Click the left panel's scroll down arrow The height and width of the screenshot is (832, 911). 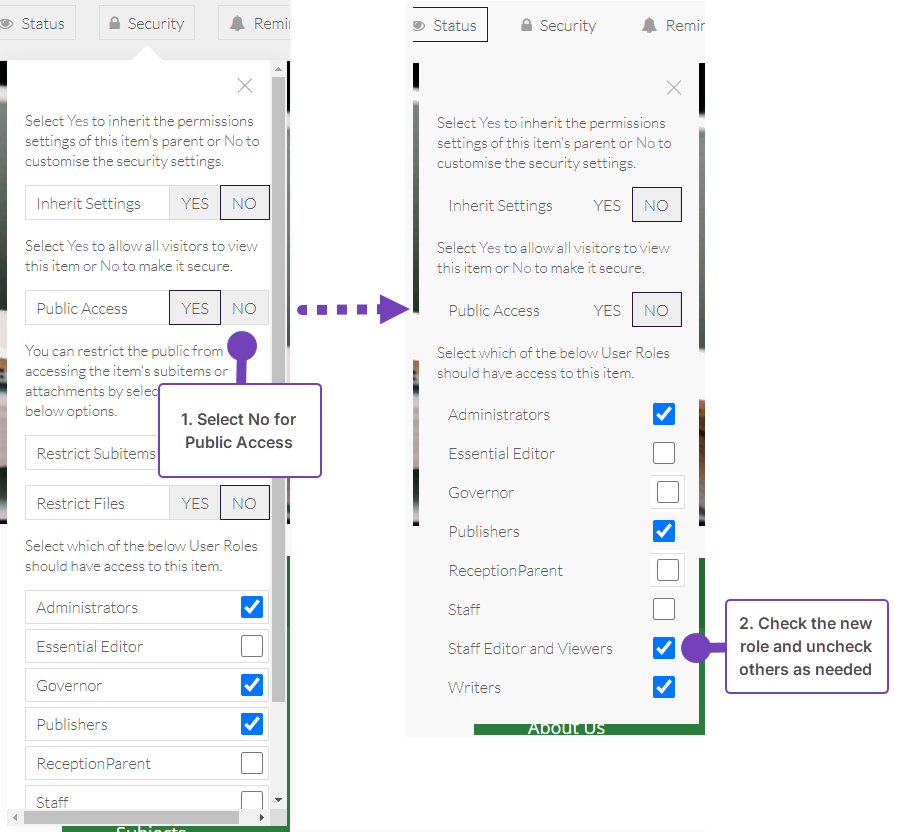click(278, 800)
